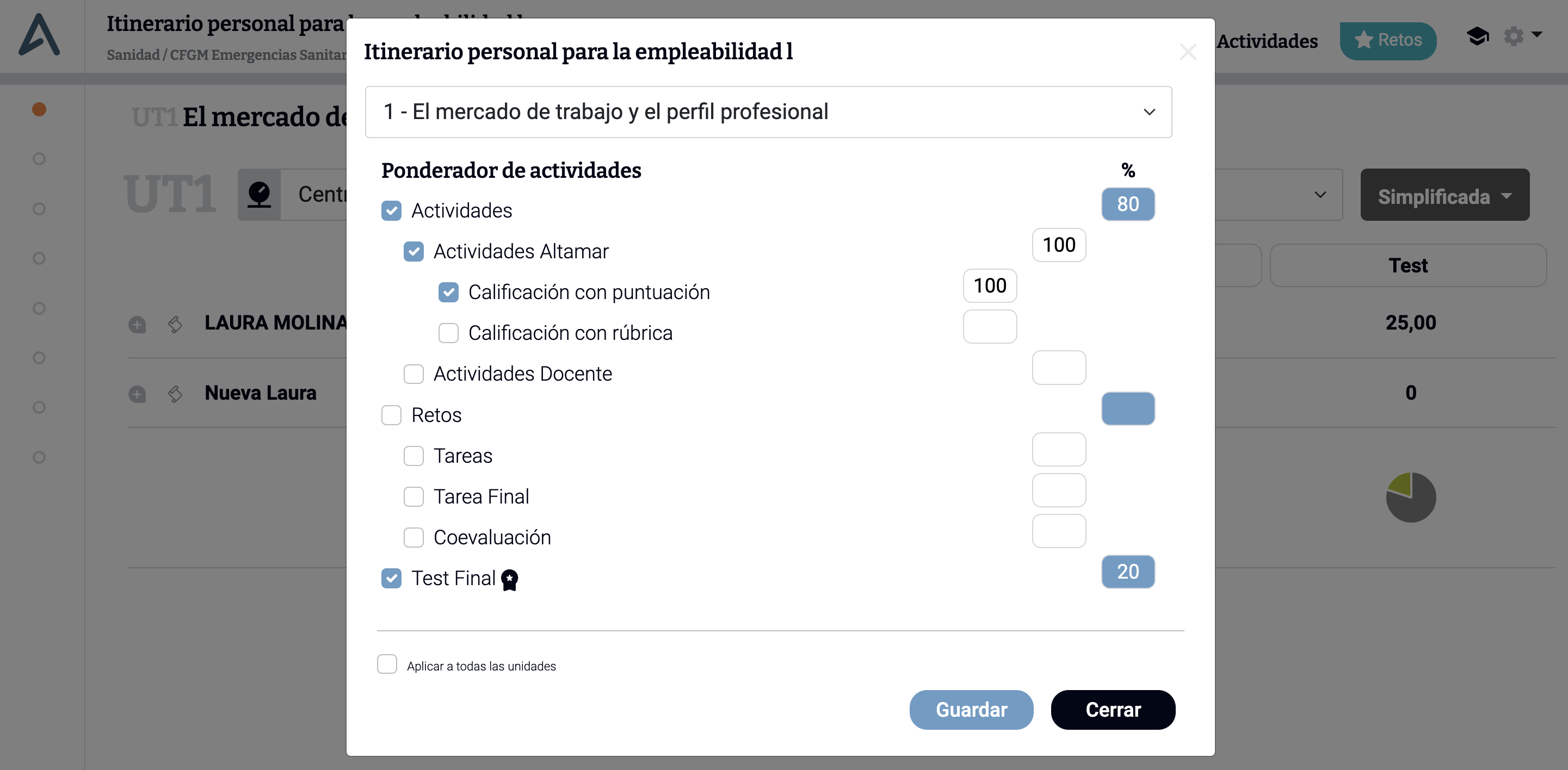The image size is (1568, 770).
Task: Switch to the Actividades tab
Action: tap(1268, 41)
